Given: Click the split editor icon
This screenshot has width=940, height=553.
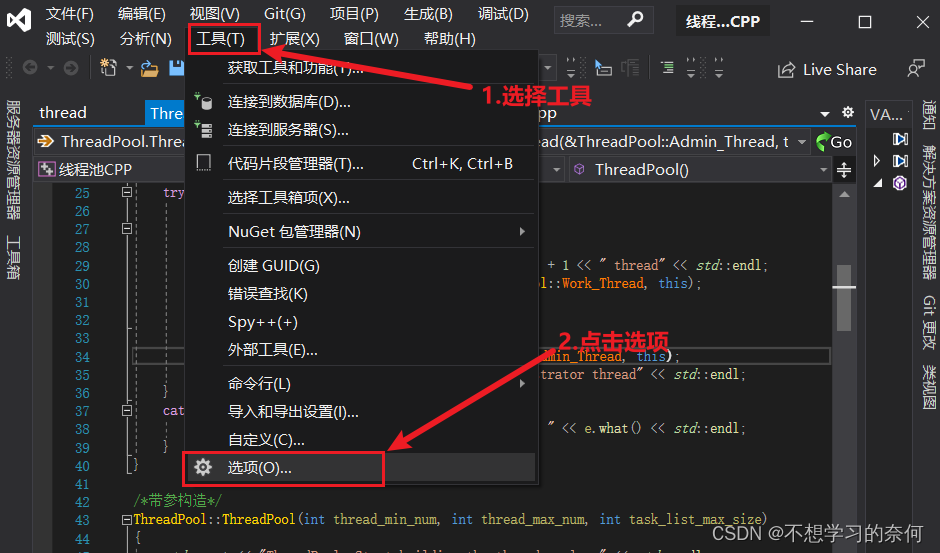Looking at the screenshot, I should [x=844, y=170].
